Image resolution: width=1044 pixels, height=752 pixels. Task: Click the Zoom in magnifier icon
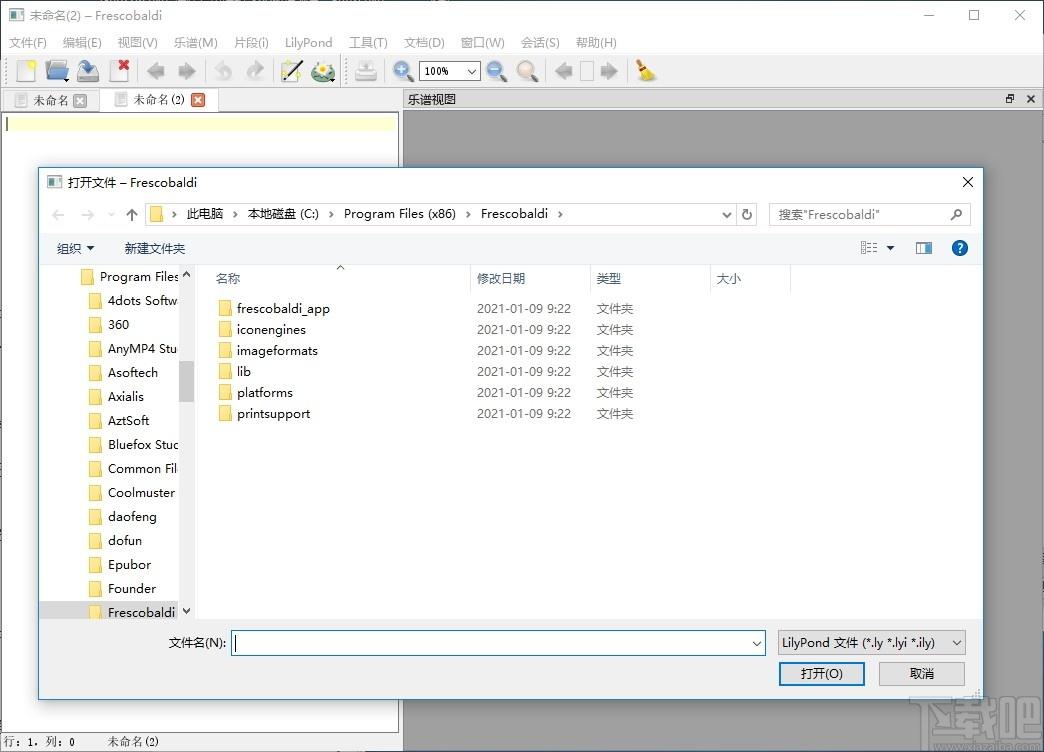click(x=403, y=71)
